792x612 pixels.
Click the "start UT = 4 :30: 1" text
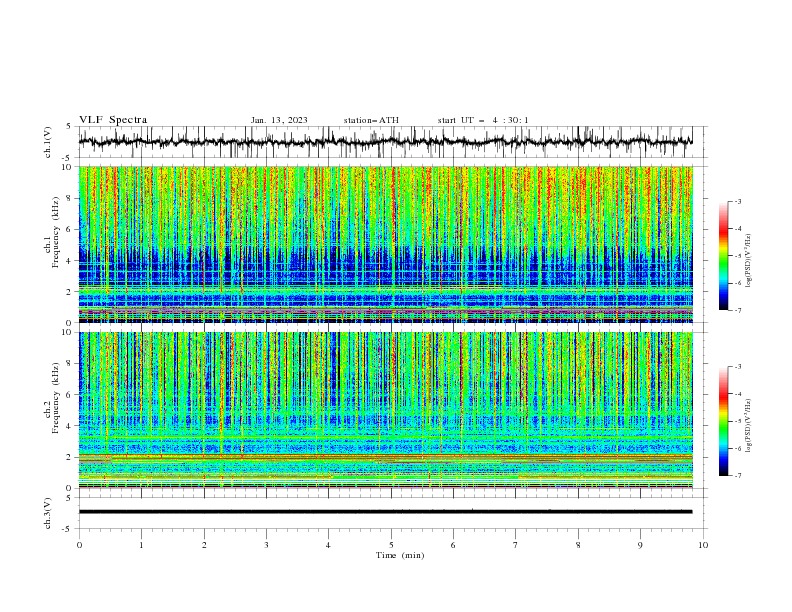pos(483,120)
